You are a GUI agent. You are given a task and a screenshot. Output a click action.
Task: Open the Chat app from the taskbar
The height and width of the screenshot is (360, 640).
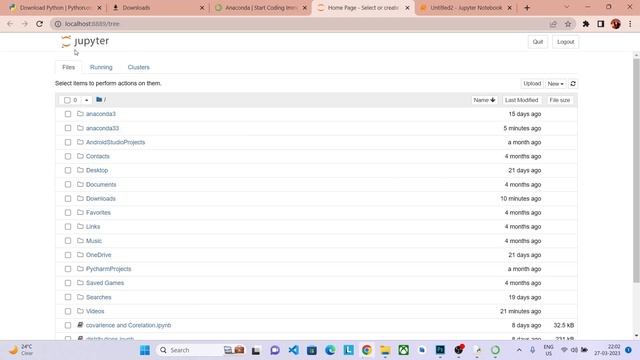point(275,350)
